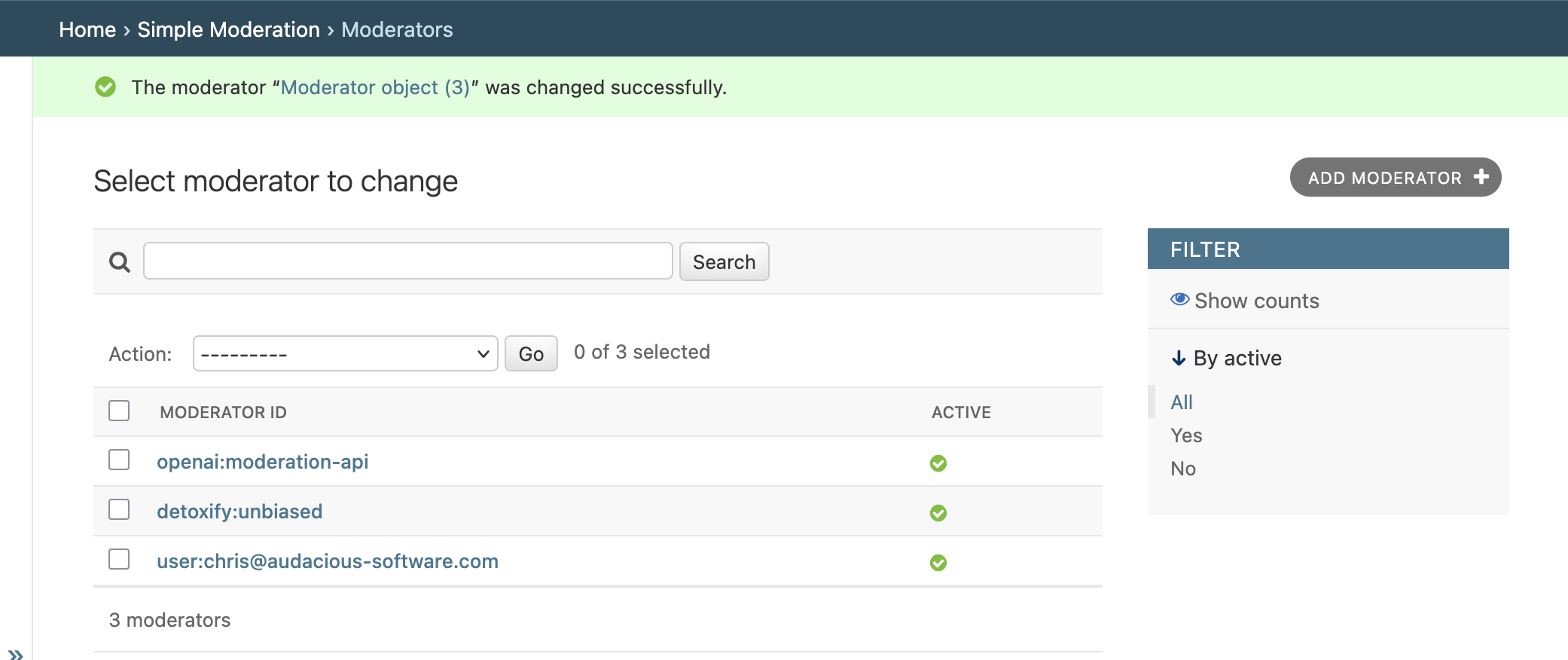Open the Action dropdown menu
The width and height of the screenshot is (1568, 660).
[x=345, y=353]
